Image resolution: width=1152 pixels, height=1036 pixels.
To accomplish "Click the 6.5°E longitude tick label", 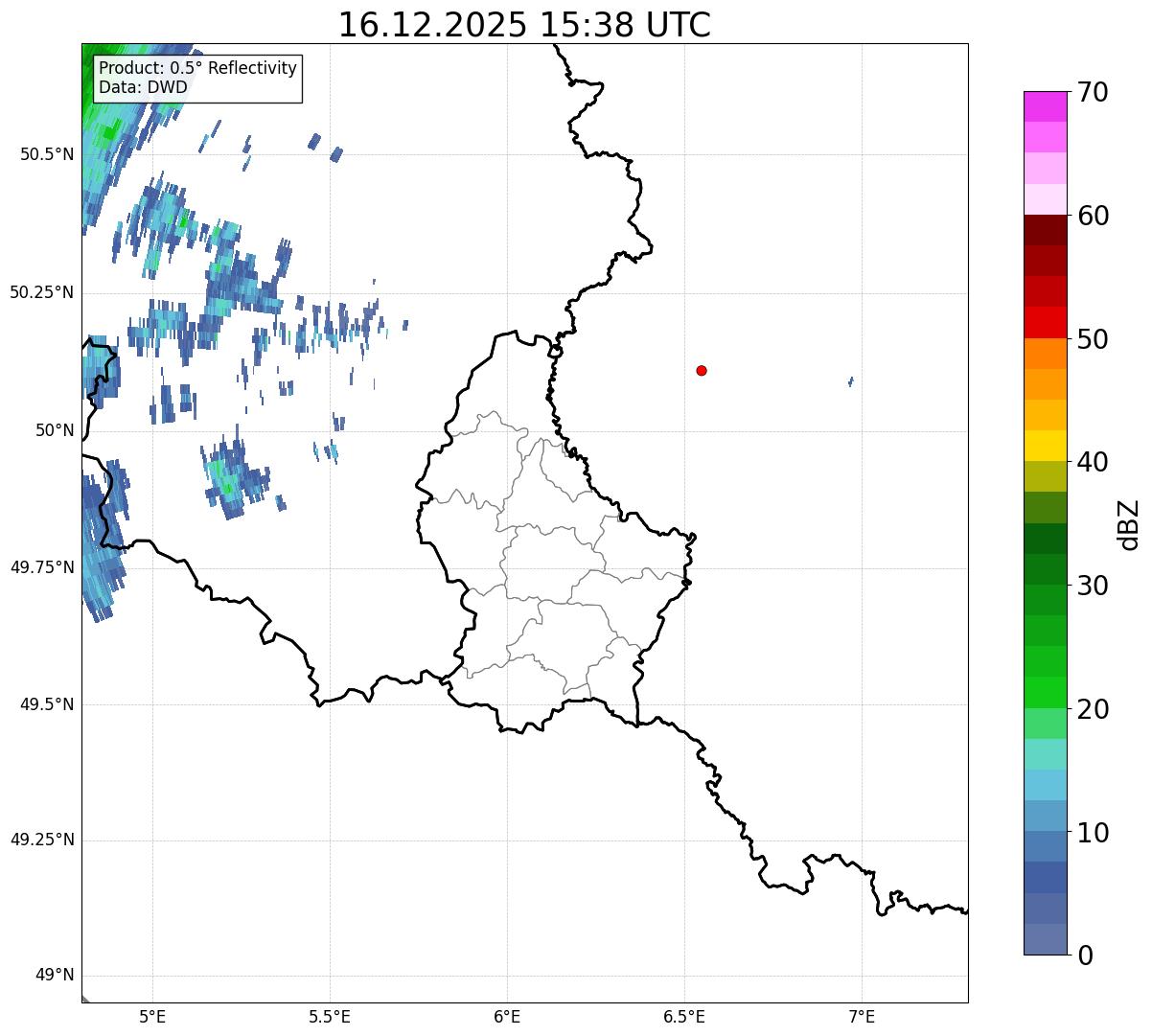I will [x=684, y=1017].
